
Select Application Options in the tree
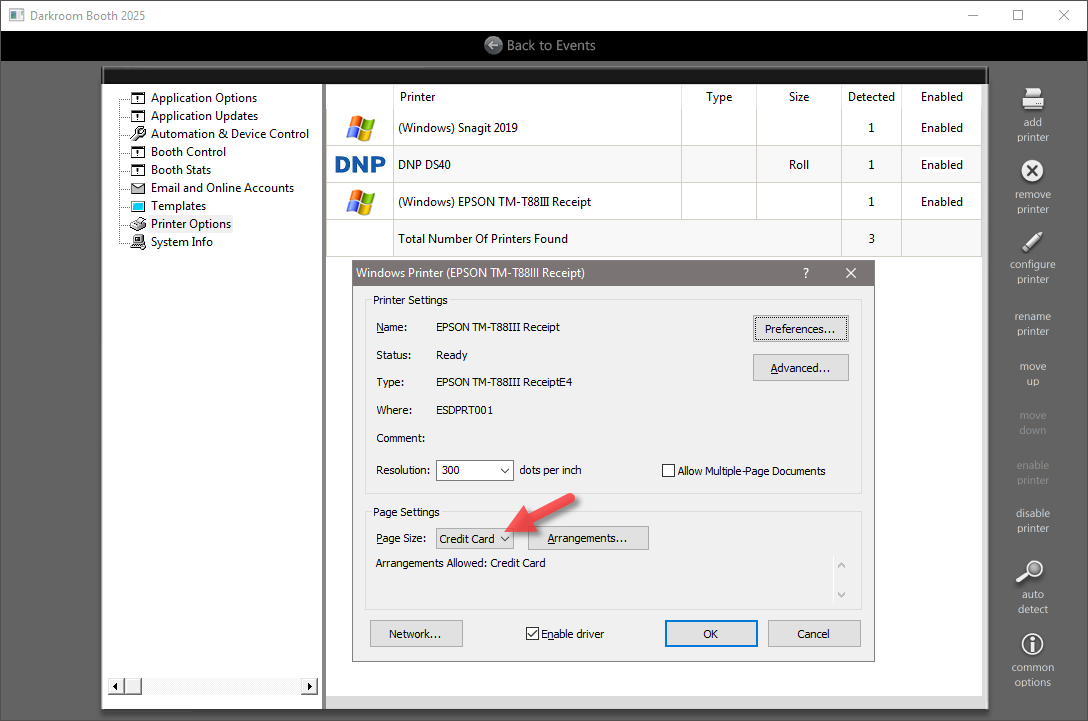[x=204, y=98]
